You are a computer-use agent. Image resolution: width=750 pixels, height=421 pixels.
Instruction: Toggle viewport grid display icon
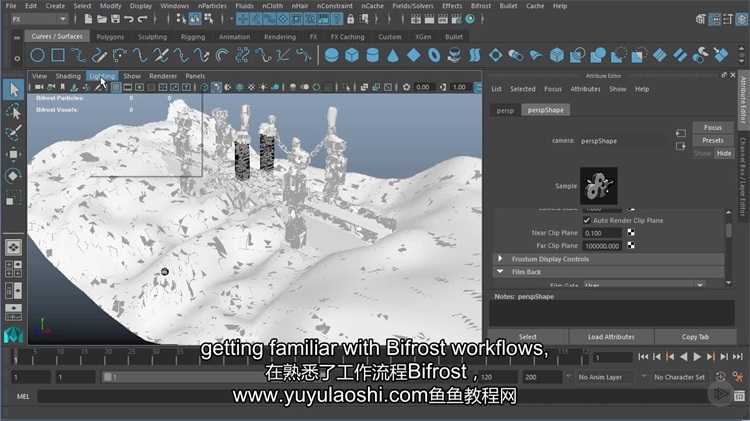pos(116,87)
